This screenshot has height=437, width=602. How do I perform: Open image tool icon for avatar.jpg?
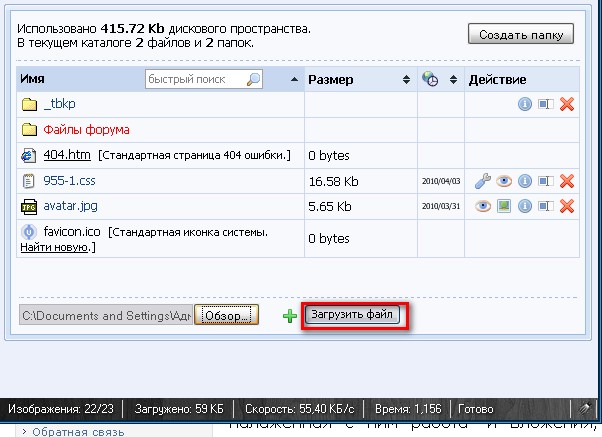coord(504,206)
